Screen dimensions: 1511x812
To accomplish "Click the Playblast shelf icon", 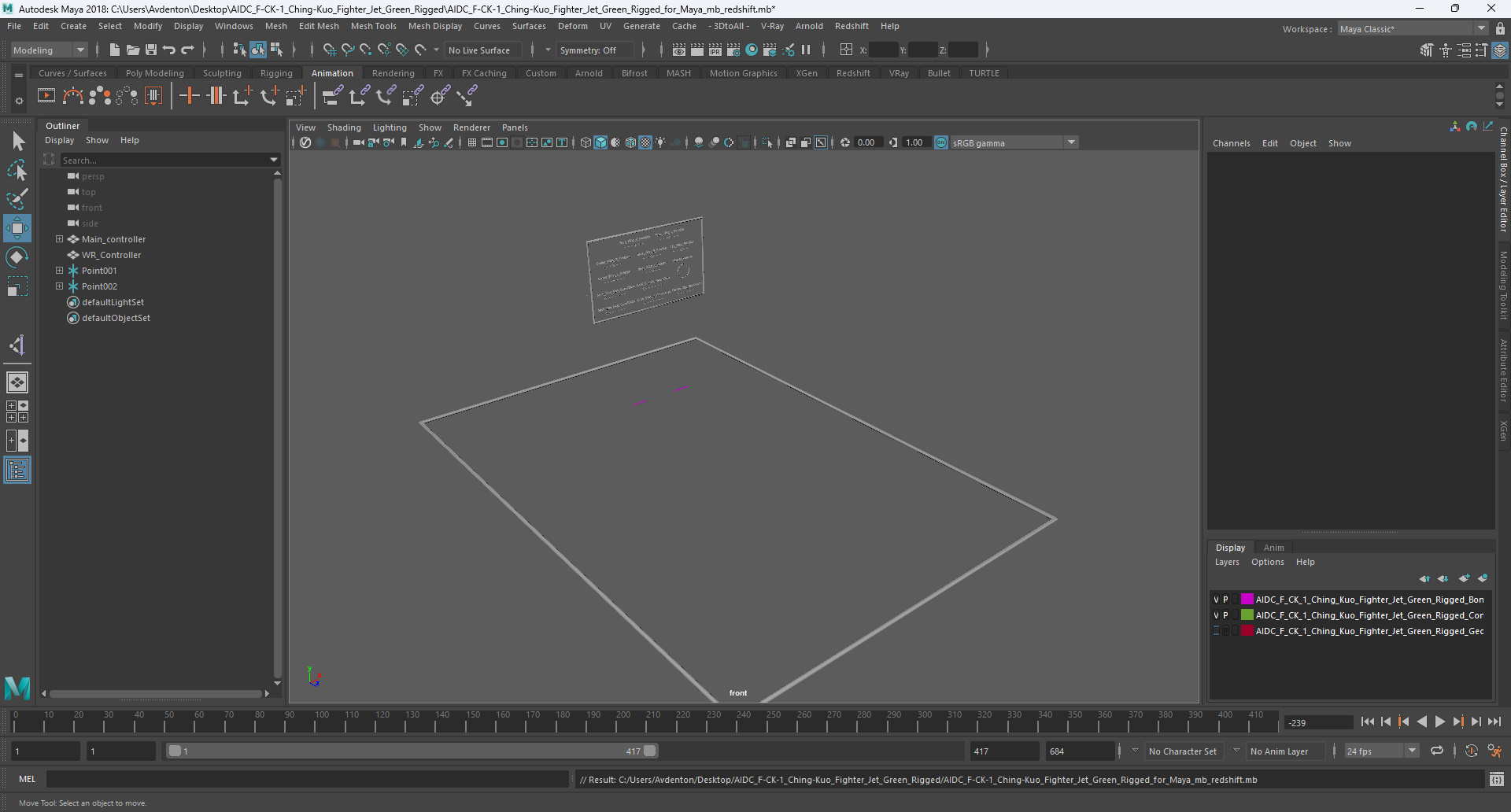I will pos(46,96).
